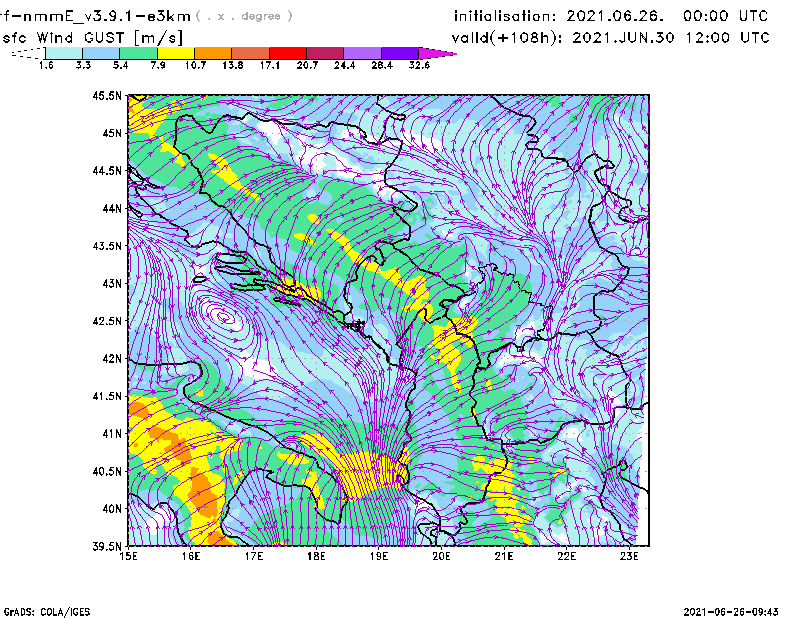Click the timestamp 2021-06-26-09:43
This screenshot has height=618, width=800.
pos(731,612)
